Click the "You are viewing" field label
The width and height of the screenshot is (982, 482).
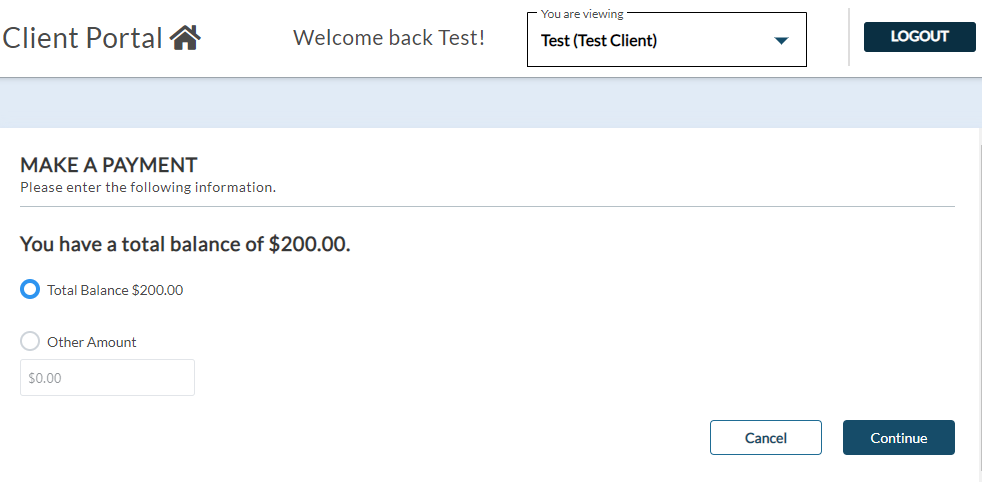click(x=581, y=14)
